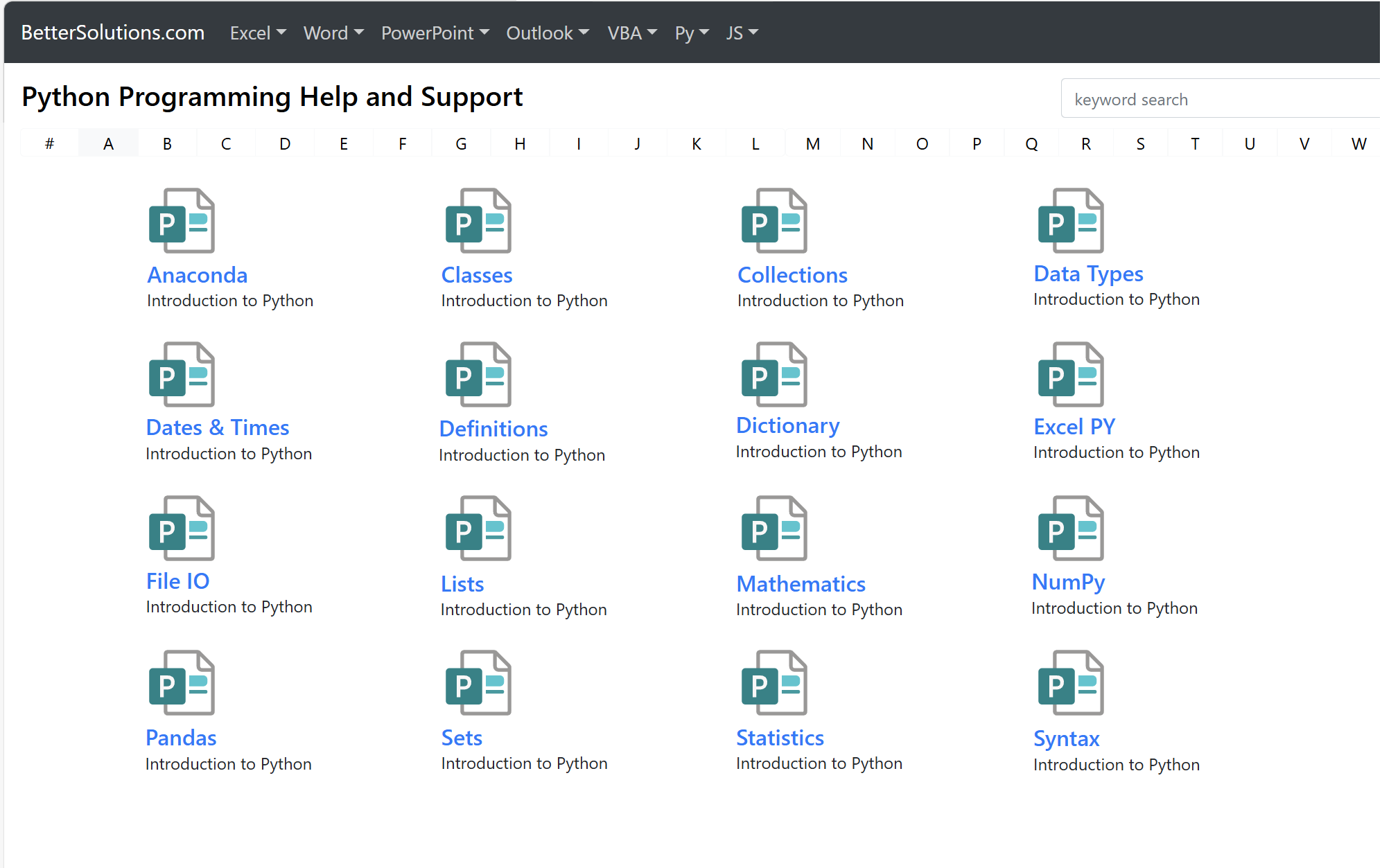The image size is (1382, 868).
Task: Follow the Syntax title link
Action: coord(1067,739)
